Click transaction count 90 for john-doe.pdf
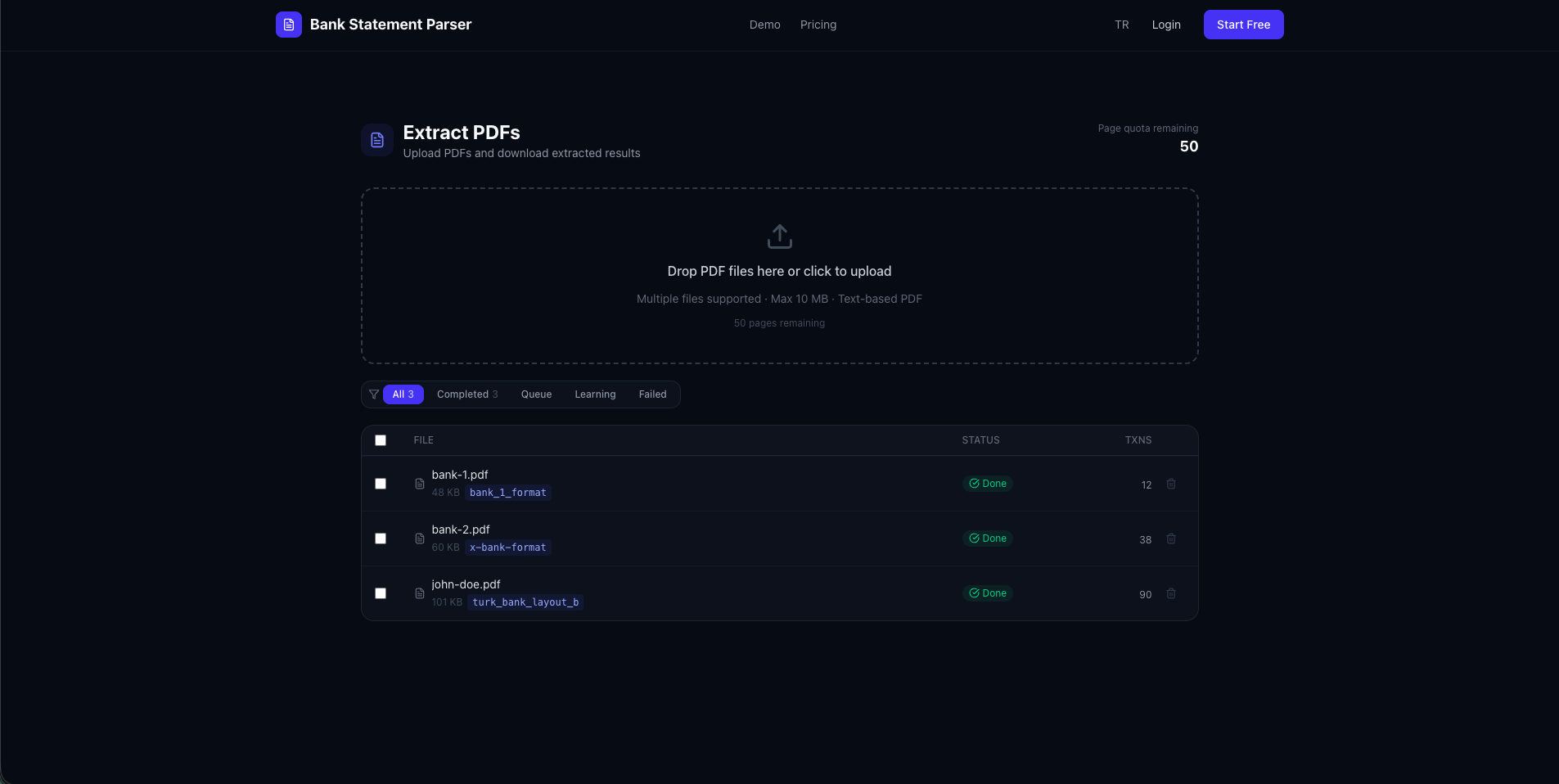 tap(1146, 595)
